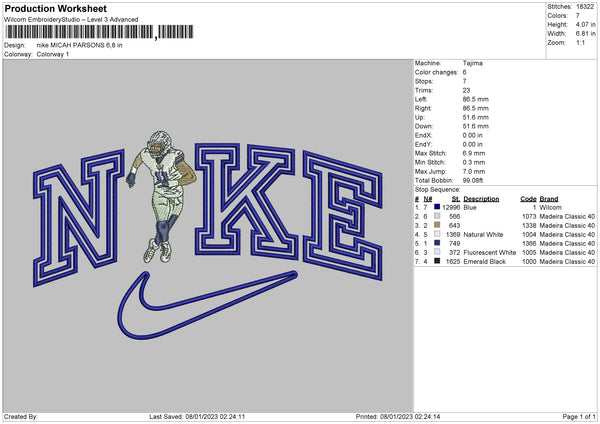The height and width of the screenshot is (424, 600).
Task: Click the Nike swoosh in the design preview
Action: (x=207, y=304)
